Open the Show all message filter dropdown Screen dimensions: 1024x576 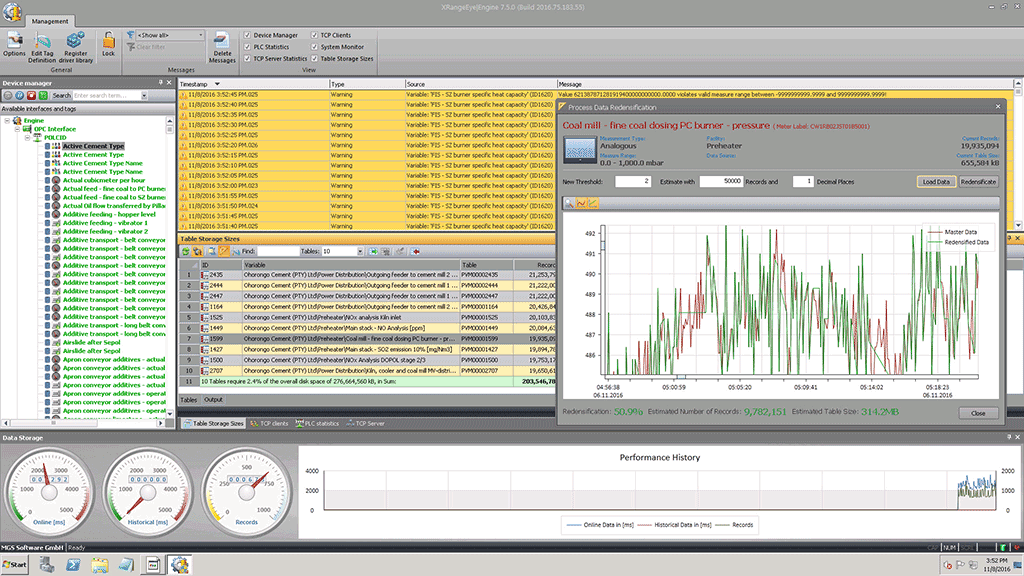click(x=200, y=35)
